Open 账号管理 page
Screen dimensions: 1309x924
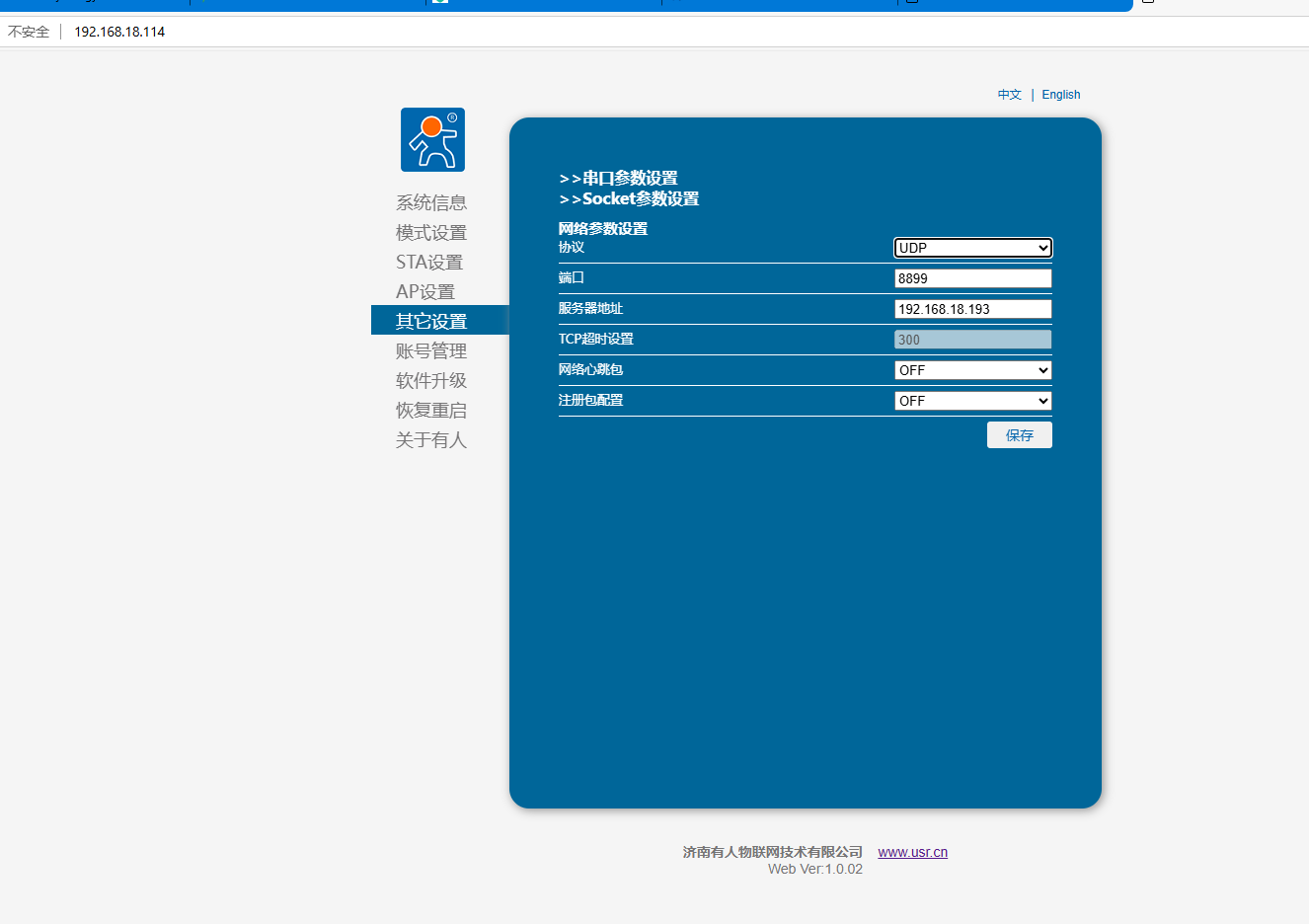click(430, 350)
